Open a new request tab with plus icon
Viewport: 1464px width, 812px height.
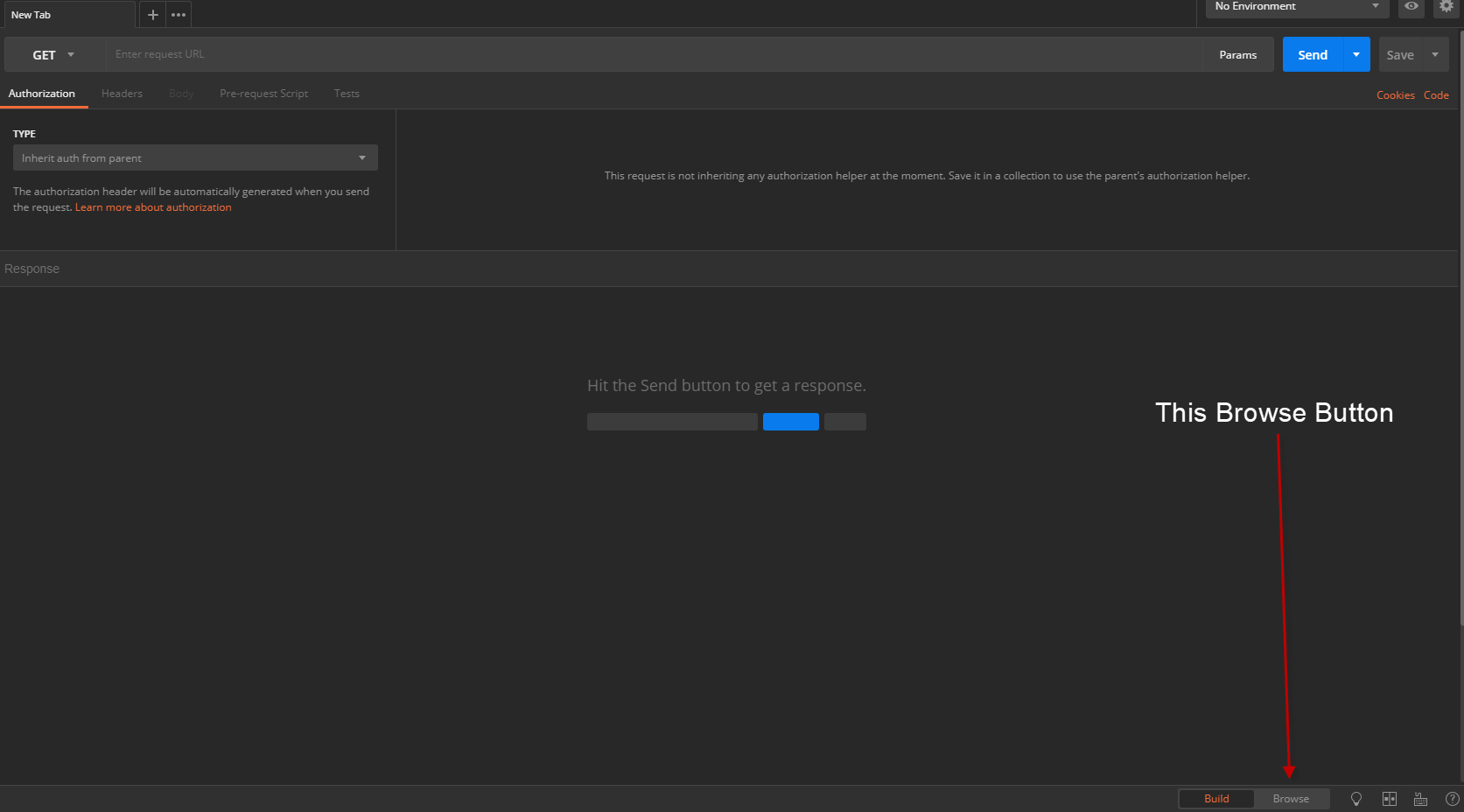tap(152, 14)
